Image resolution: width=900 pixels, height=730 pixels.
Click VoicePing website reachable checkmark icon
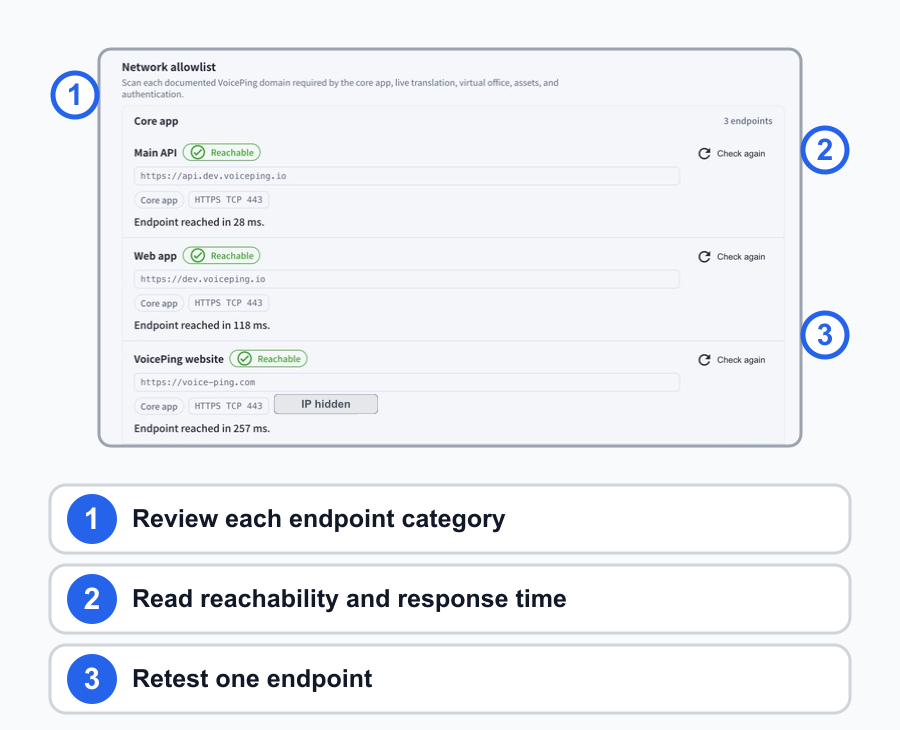point(245,359)
